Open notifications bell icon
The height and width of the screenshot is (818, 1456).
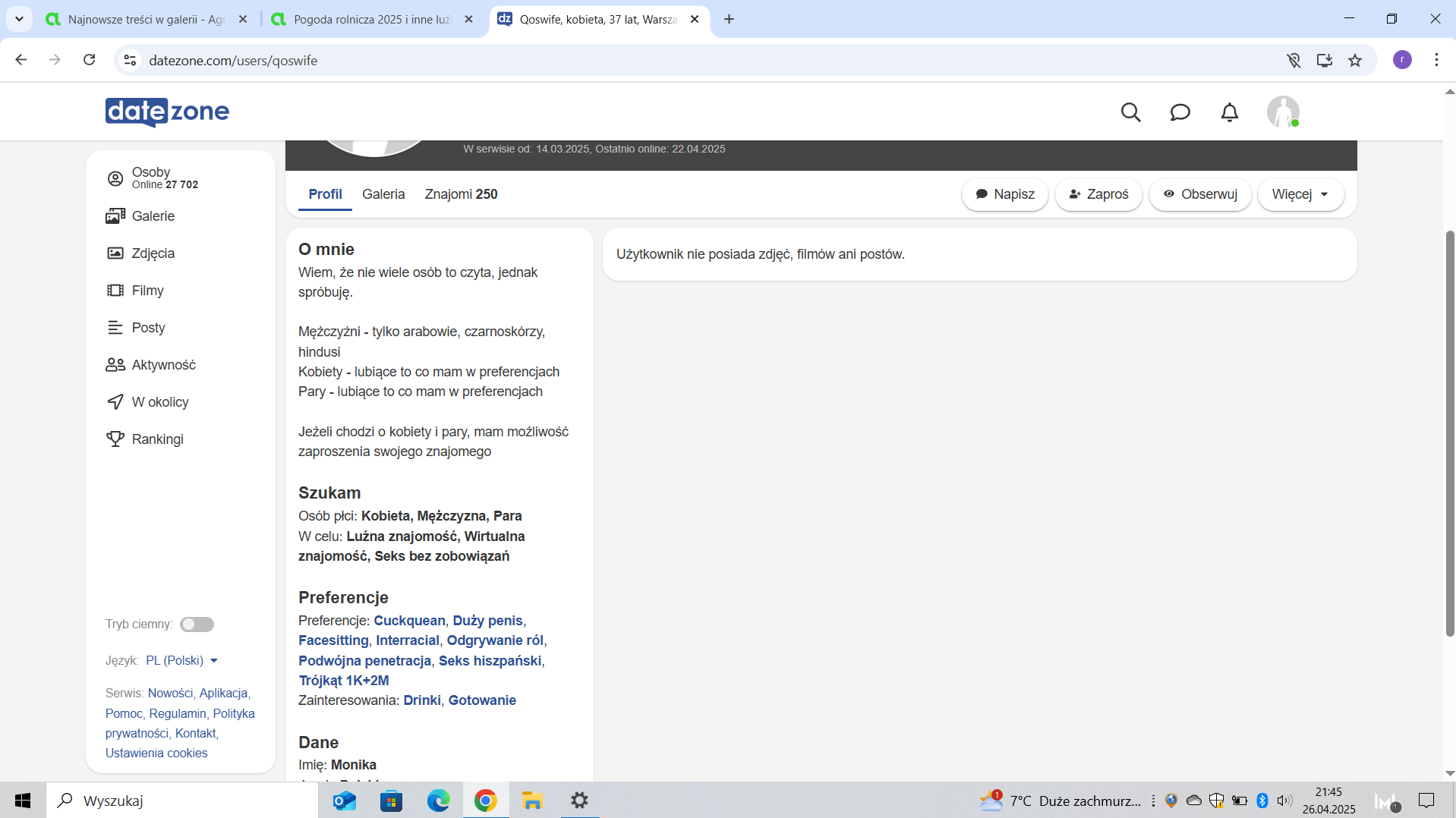(x=1229, y=112)
